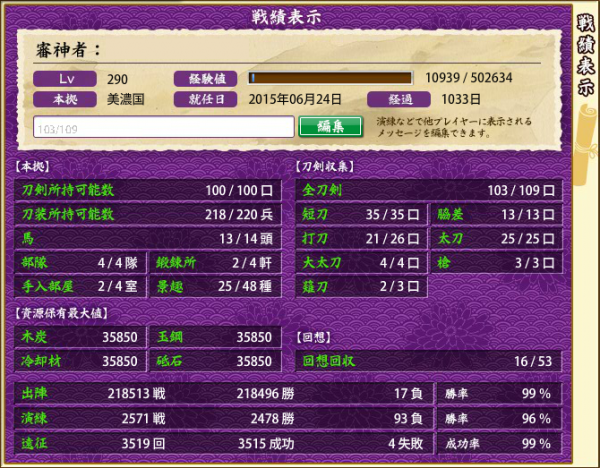Click the 本拠 label badge
Viewport: 600px width, 468px height.
point(65,99)
